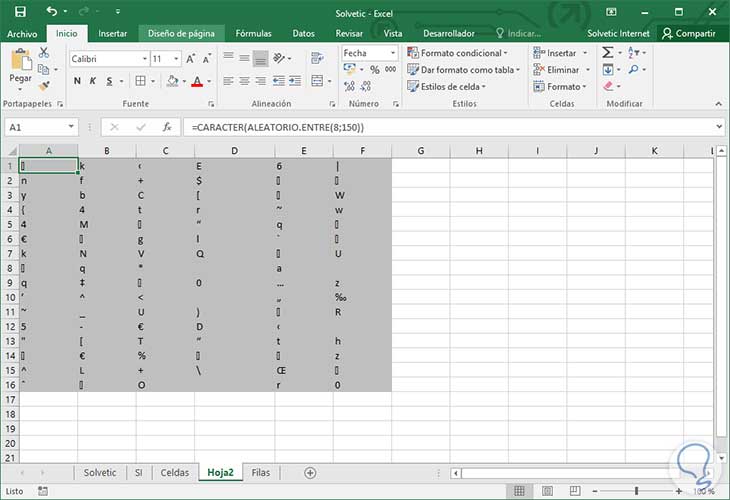Viewport: 730px width, 500px height.
Task: Toggle Bold (N) formatting
Action: point(77,81)
